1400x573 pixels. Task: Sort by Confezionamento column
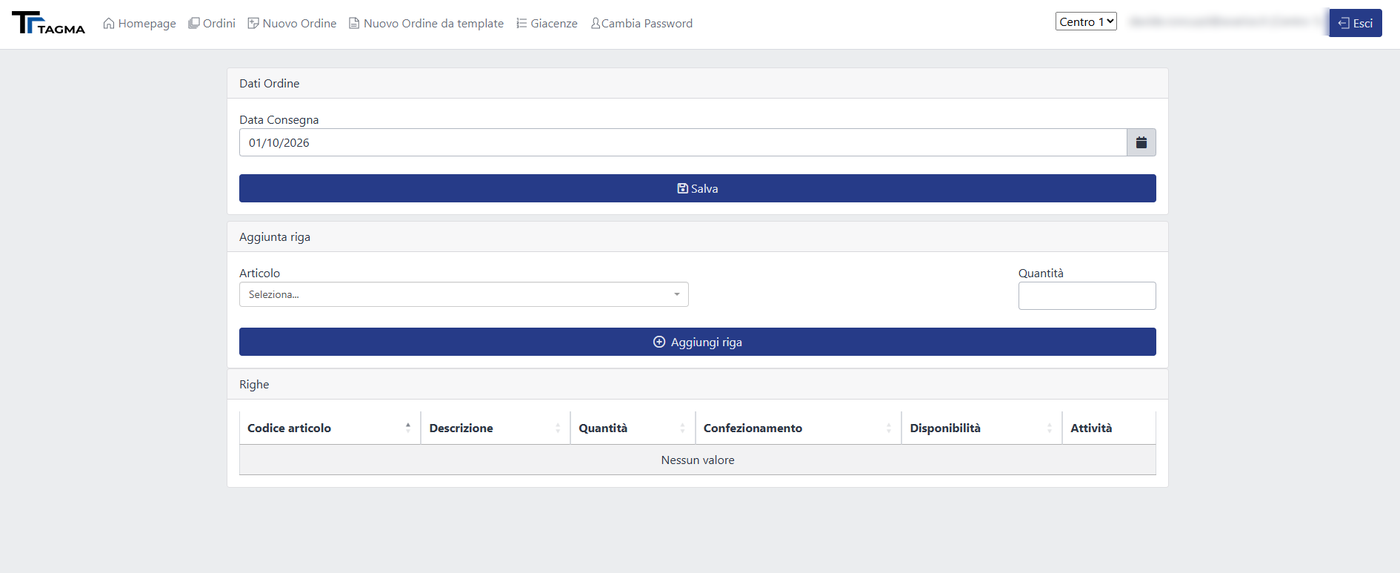click(x=798, y=428)
